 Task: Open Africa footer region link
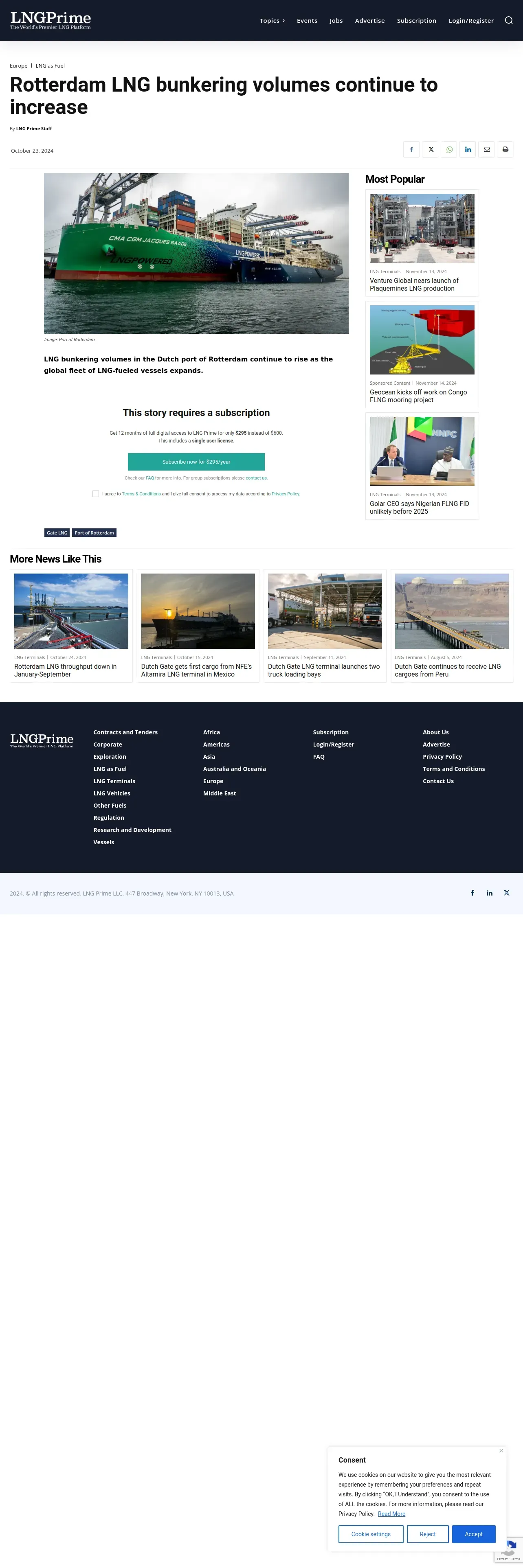[x=211, y=732]
